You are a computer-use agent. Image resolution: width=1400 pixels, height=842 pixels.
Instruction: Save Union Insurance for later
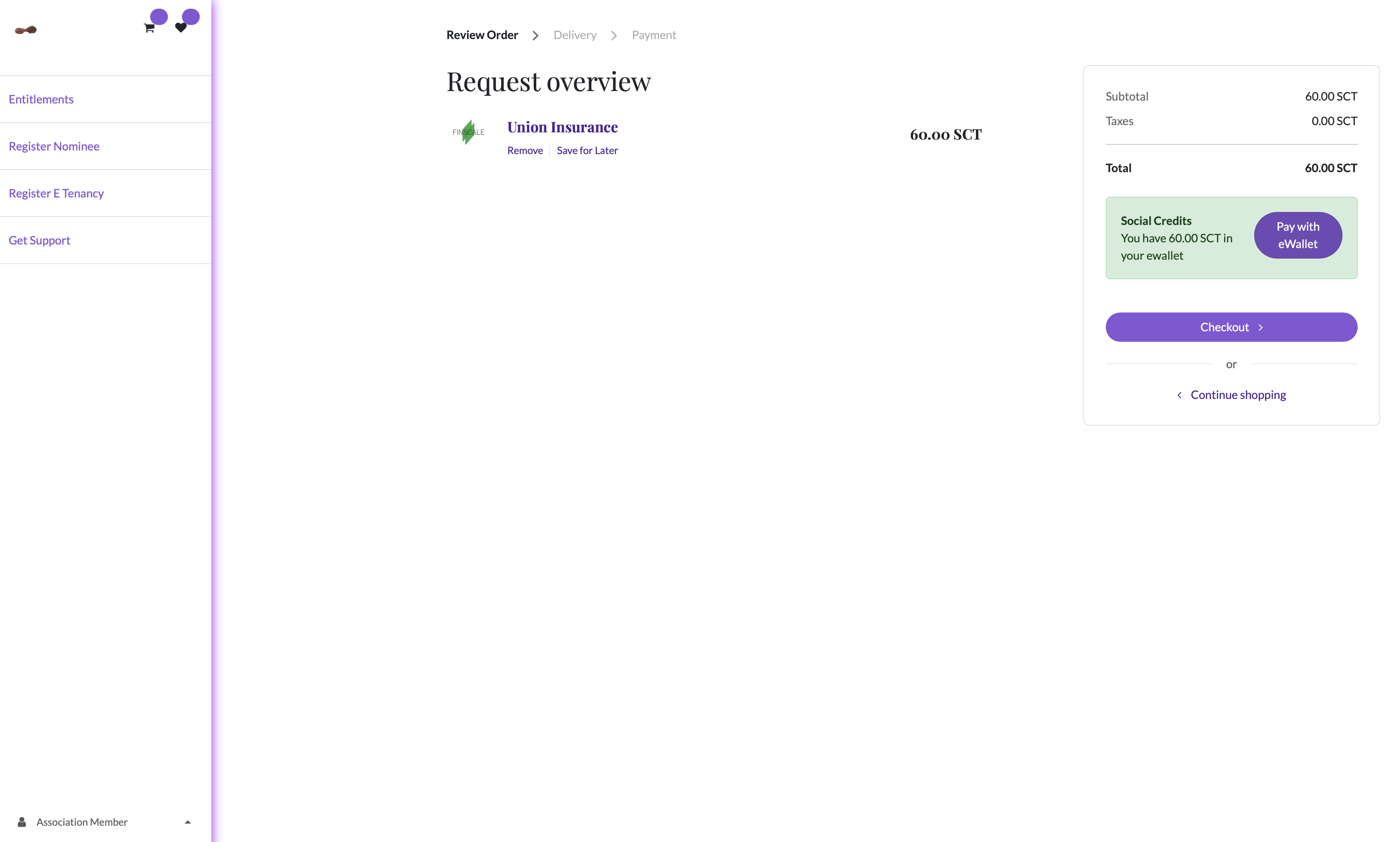coord(587,150)
